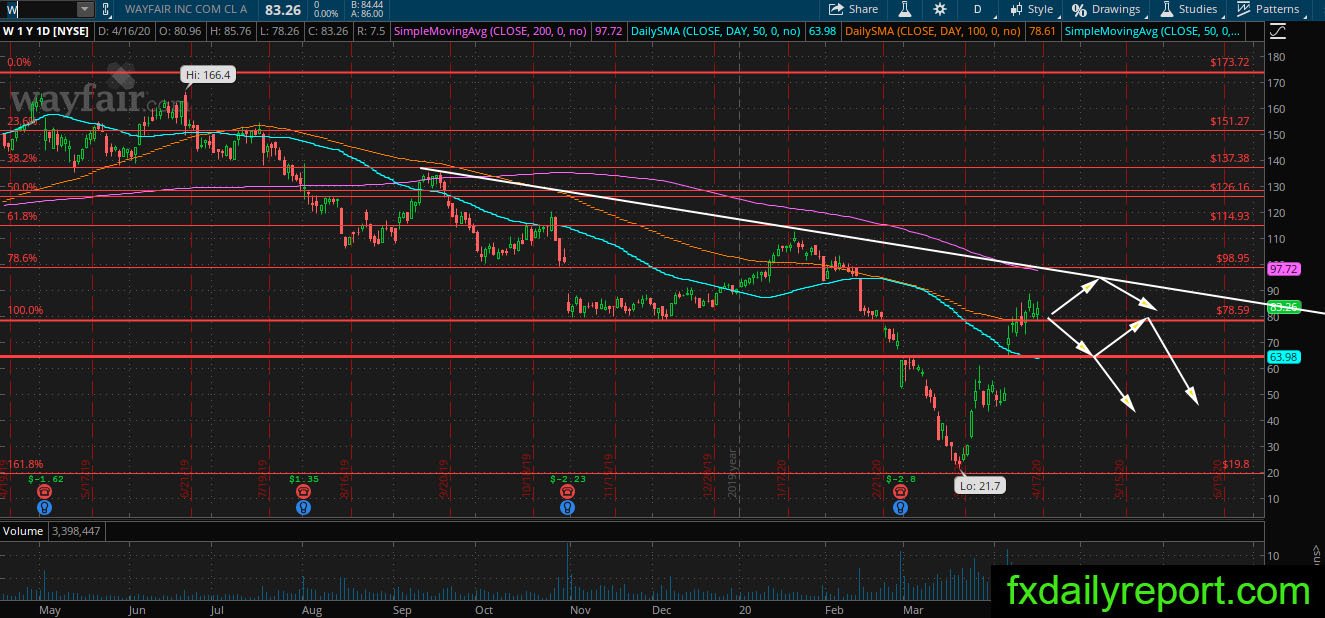Select the DailySMA (CLOSE, DAY, 100, 0, no) label
The height and width of the screenshot is (618, 1325).
pos(932,31)
